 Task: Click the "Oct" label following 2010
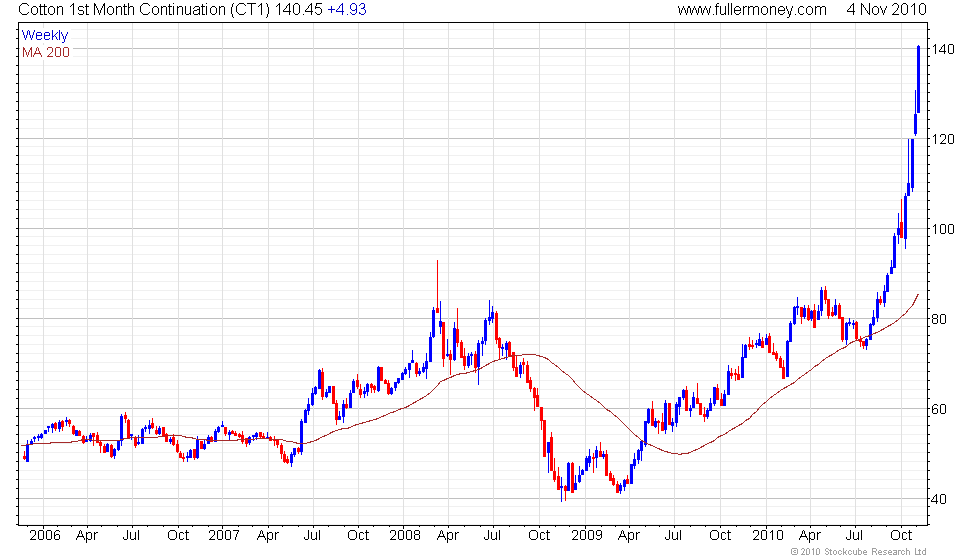(x=901, y=535)
